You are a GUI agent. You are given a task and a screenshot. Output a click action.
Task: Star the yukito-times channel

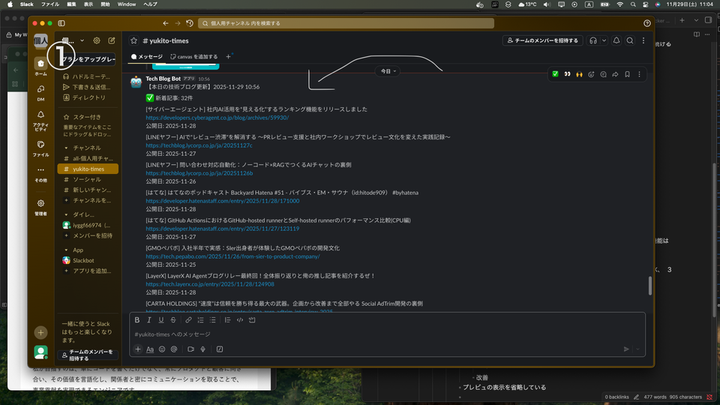coord(134,41)
